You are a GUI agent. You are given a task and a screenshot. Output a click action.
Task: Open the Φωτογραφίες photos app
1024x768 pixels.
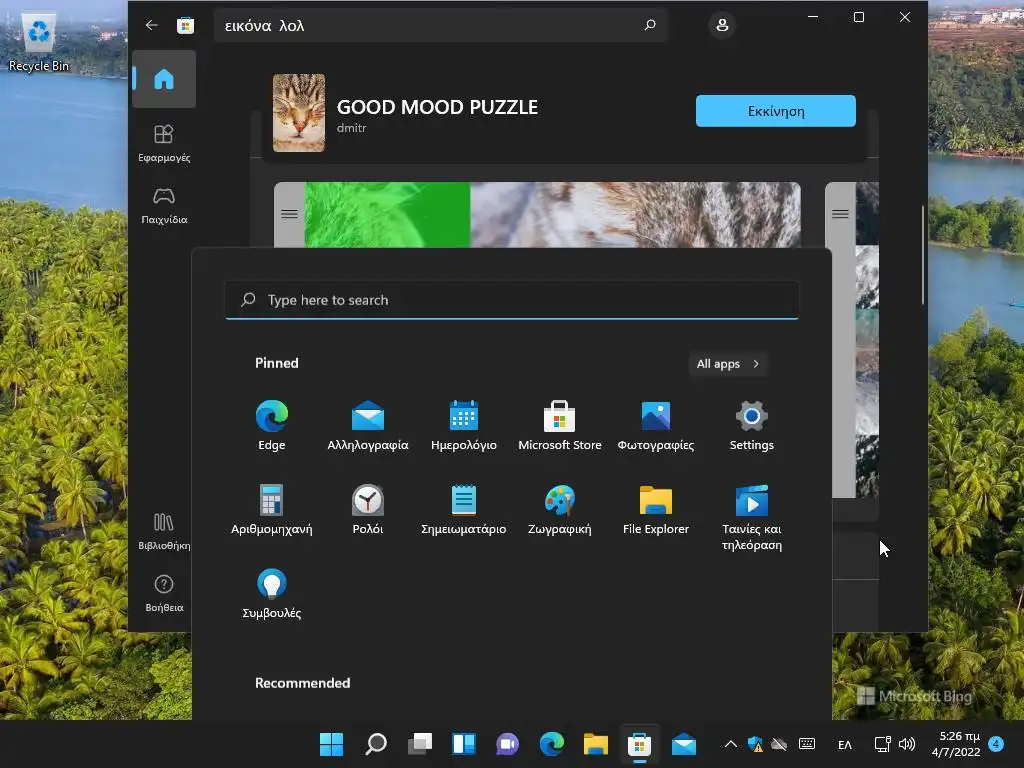tap(656, 426)
